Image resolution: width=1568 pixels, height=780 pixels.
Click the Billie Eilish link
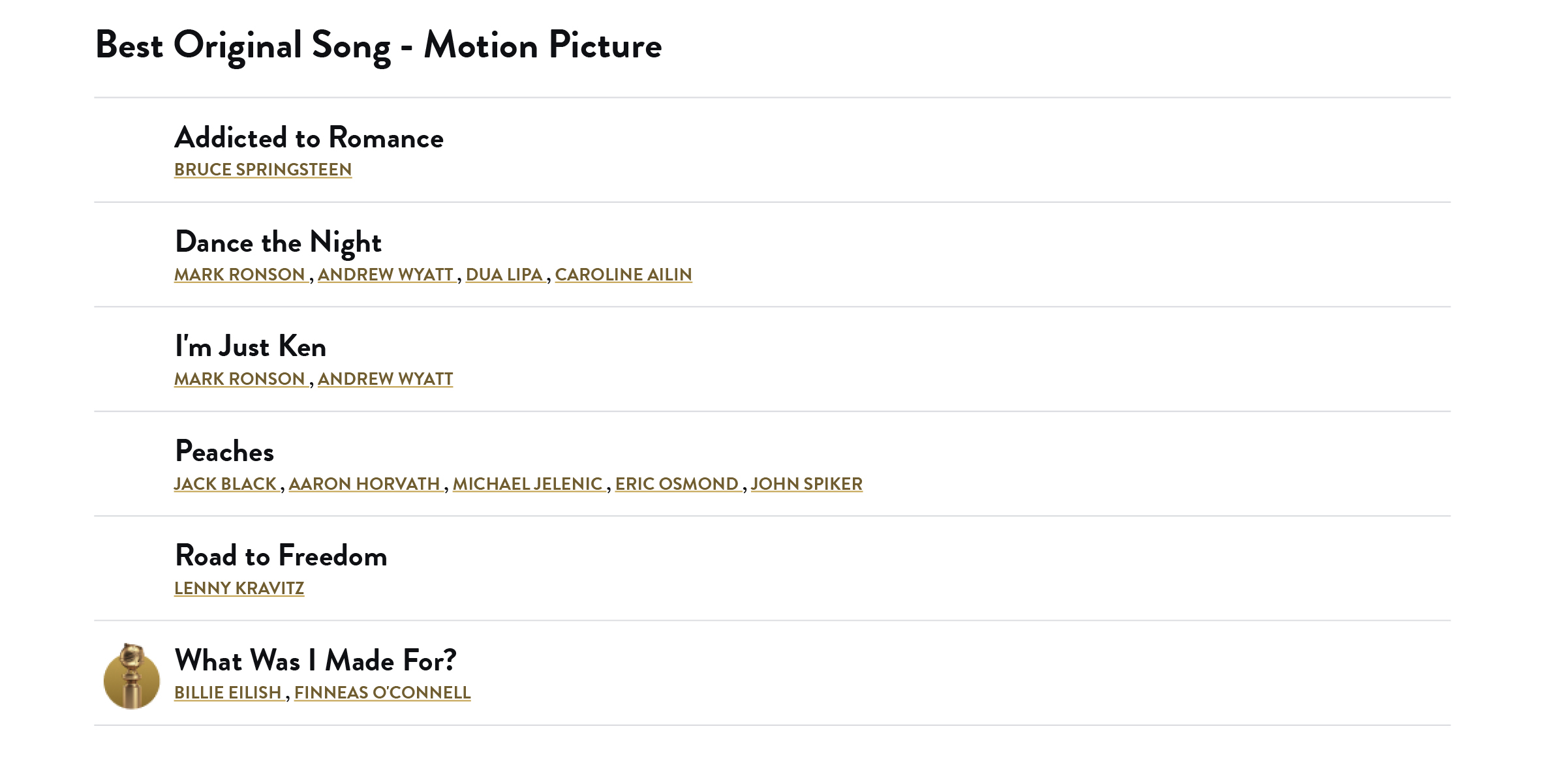point(228,693)
